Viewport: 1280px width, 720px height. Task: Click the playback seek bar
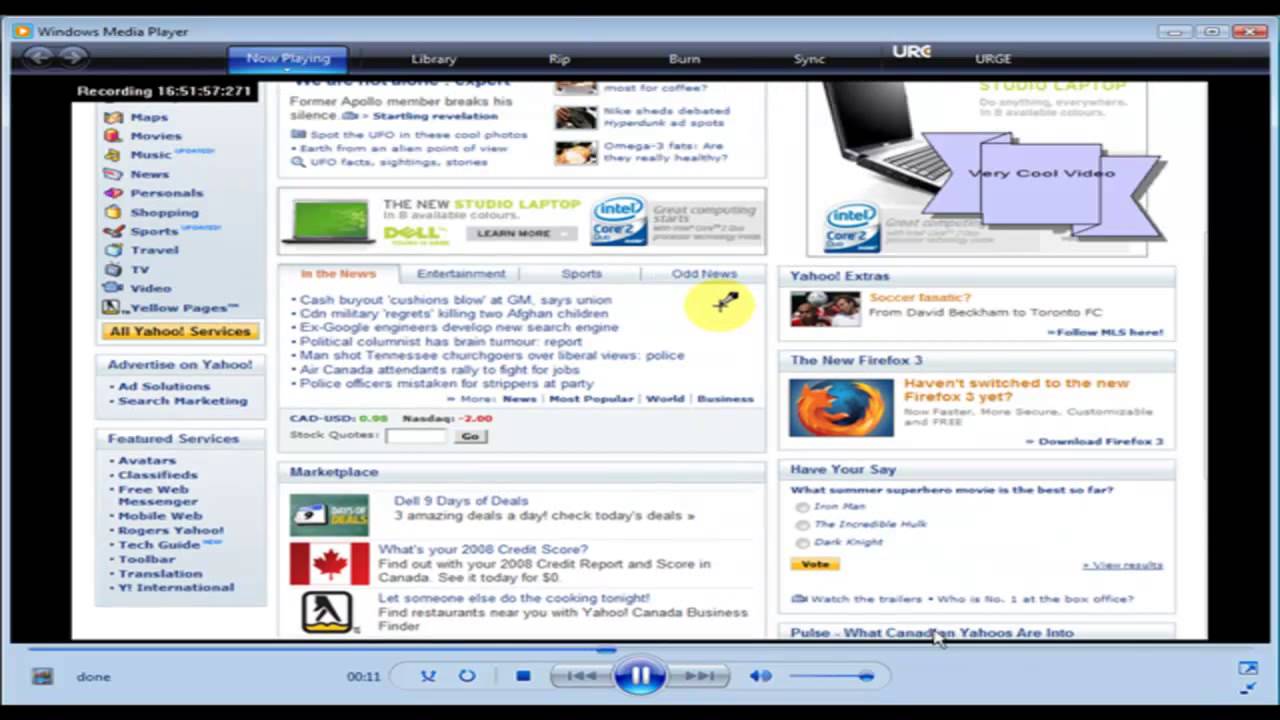[x=640, y=650]
